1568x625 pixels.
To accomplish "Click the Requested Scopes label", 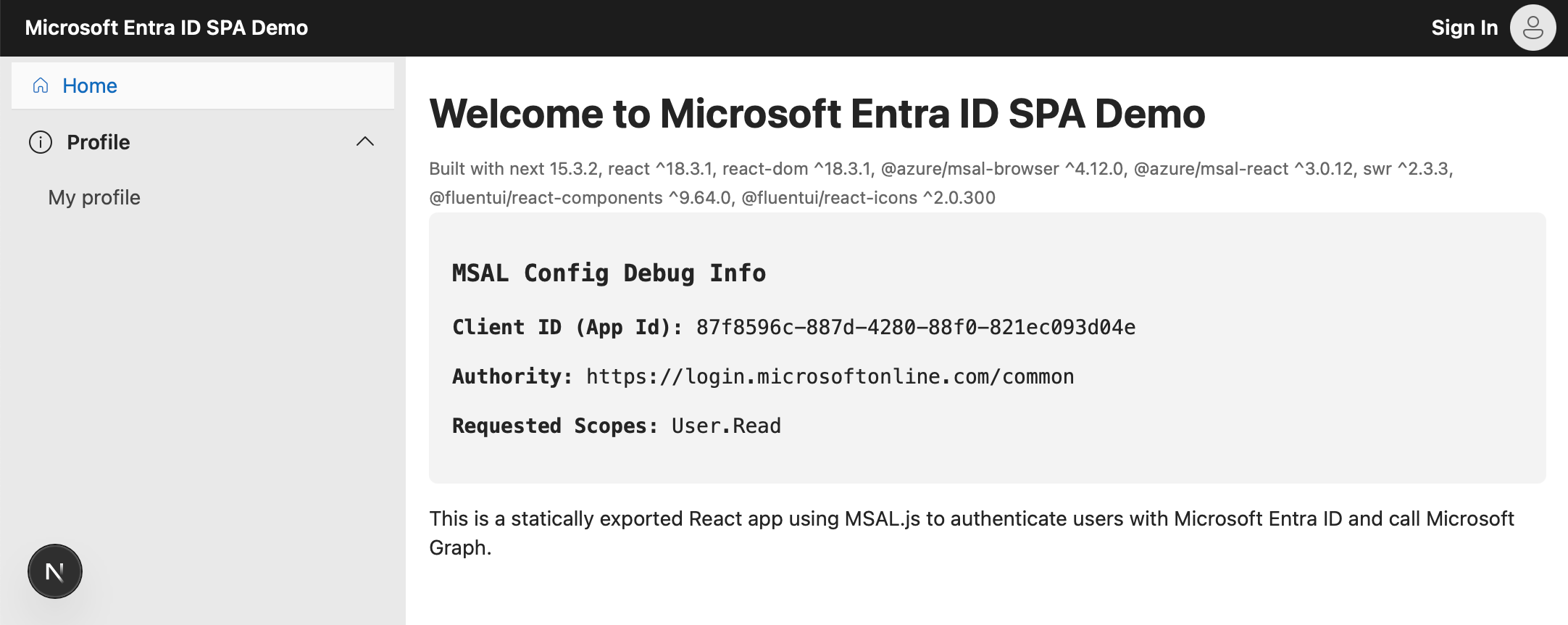I will (555, 426).
